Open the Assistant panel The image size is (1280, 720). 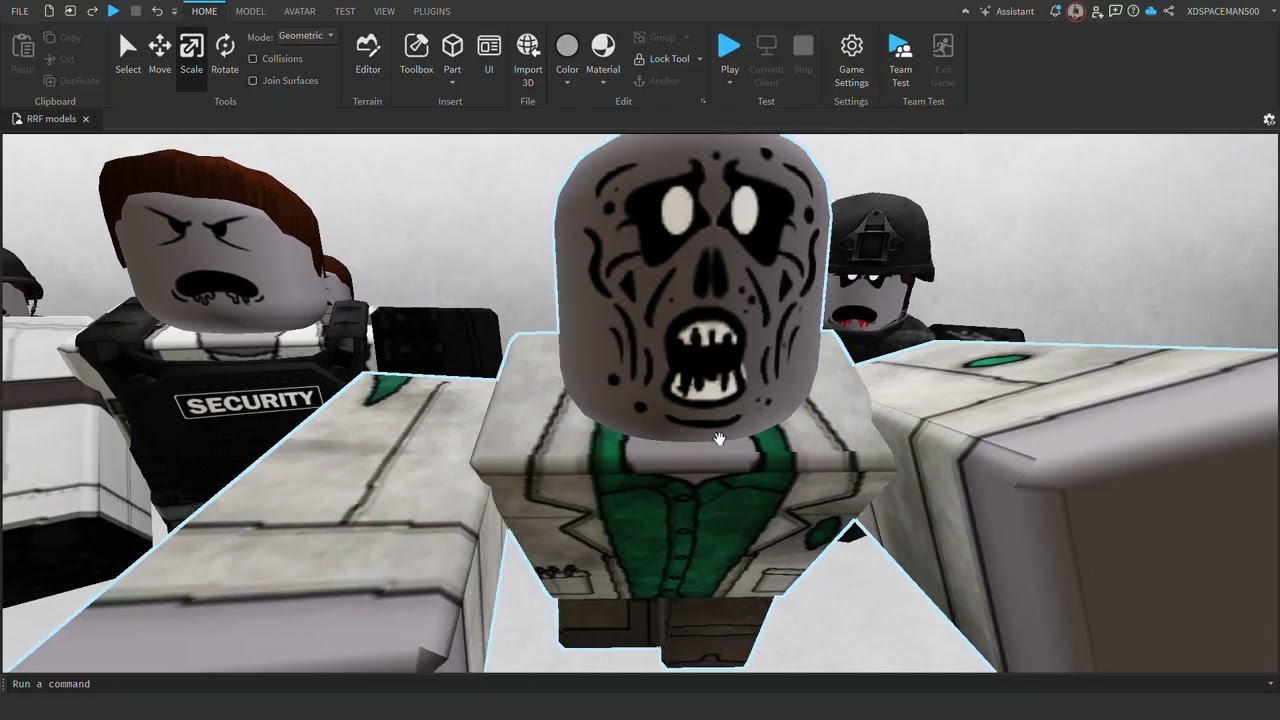(1007, 11)
